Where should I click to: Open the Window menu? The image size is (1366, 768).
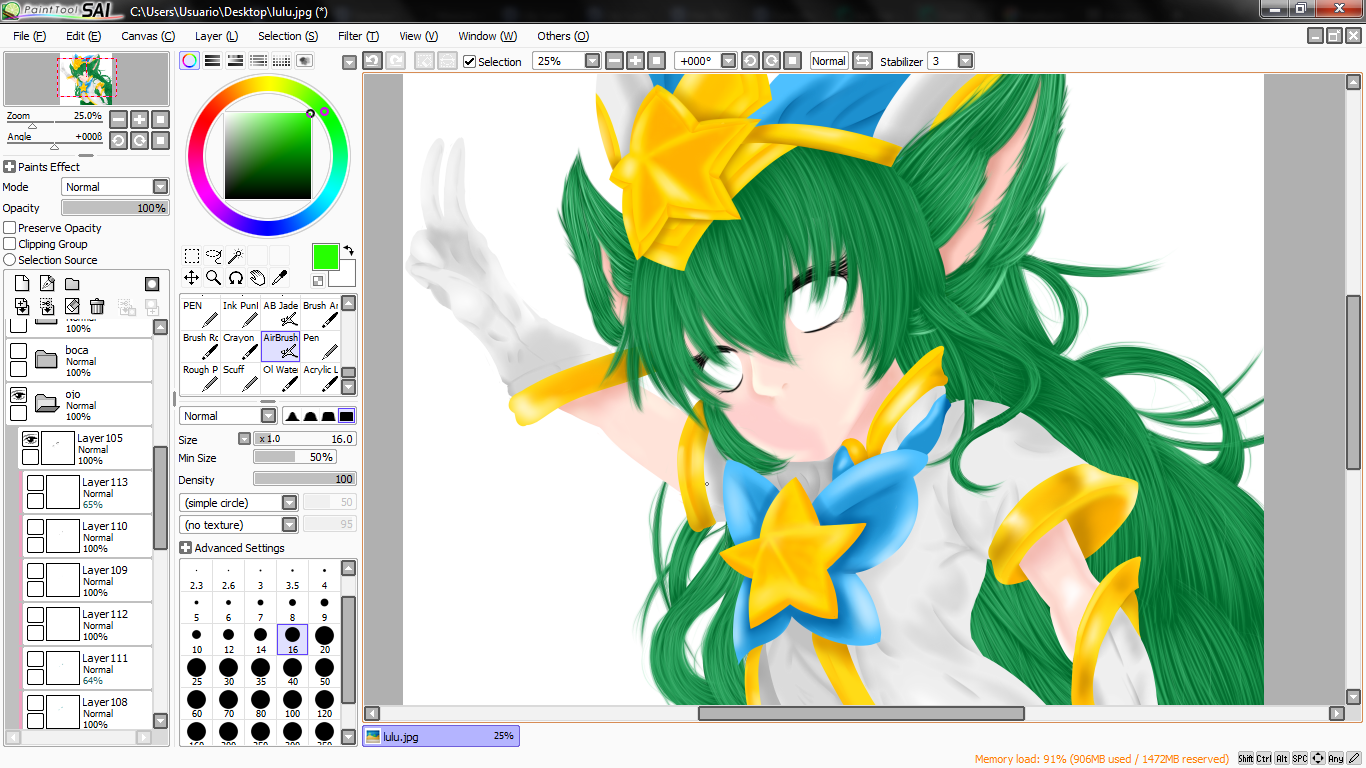[x=488, y=36]
